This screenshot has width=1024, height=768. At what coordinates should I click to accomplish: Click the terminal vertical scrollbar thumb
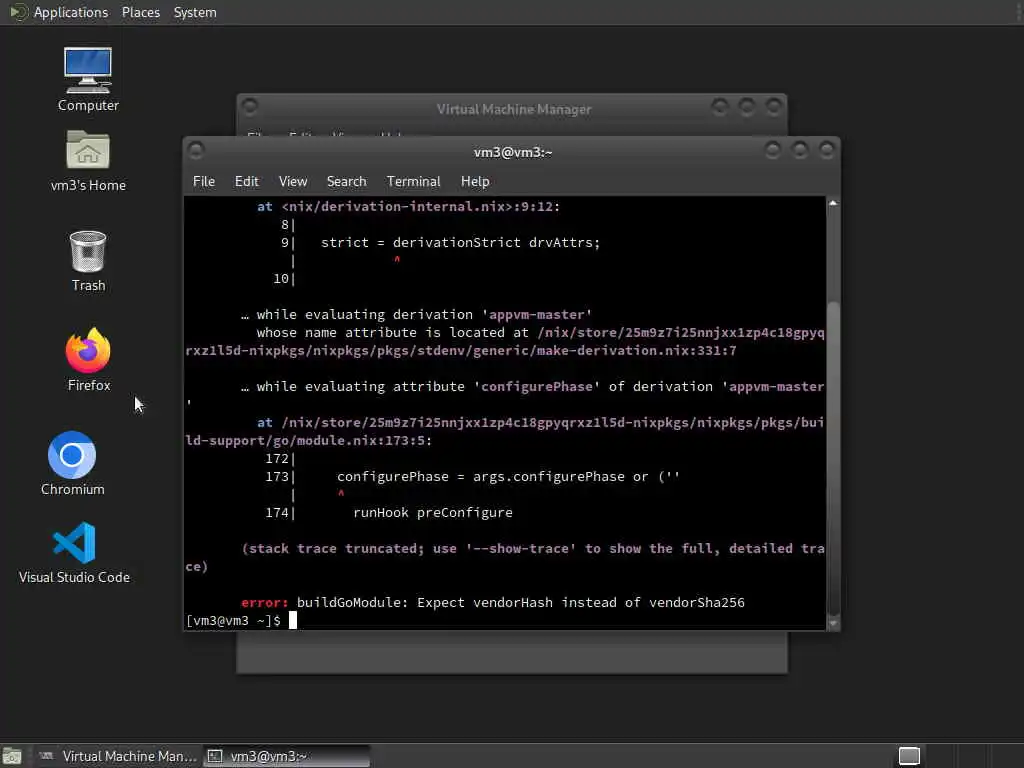833,459
